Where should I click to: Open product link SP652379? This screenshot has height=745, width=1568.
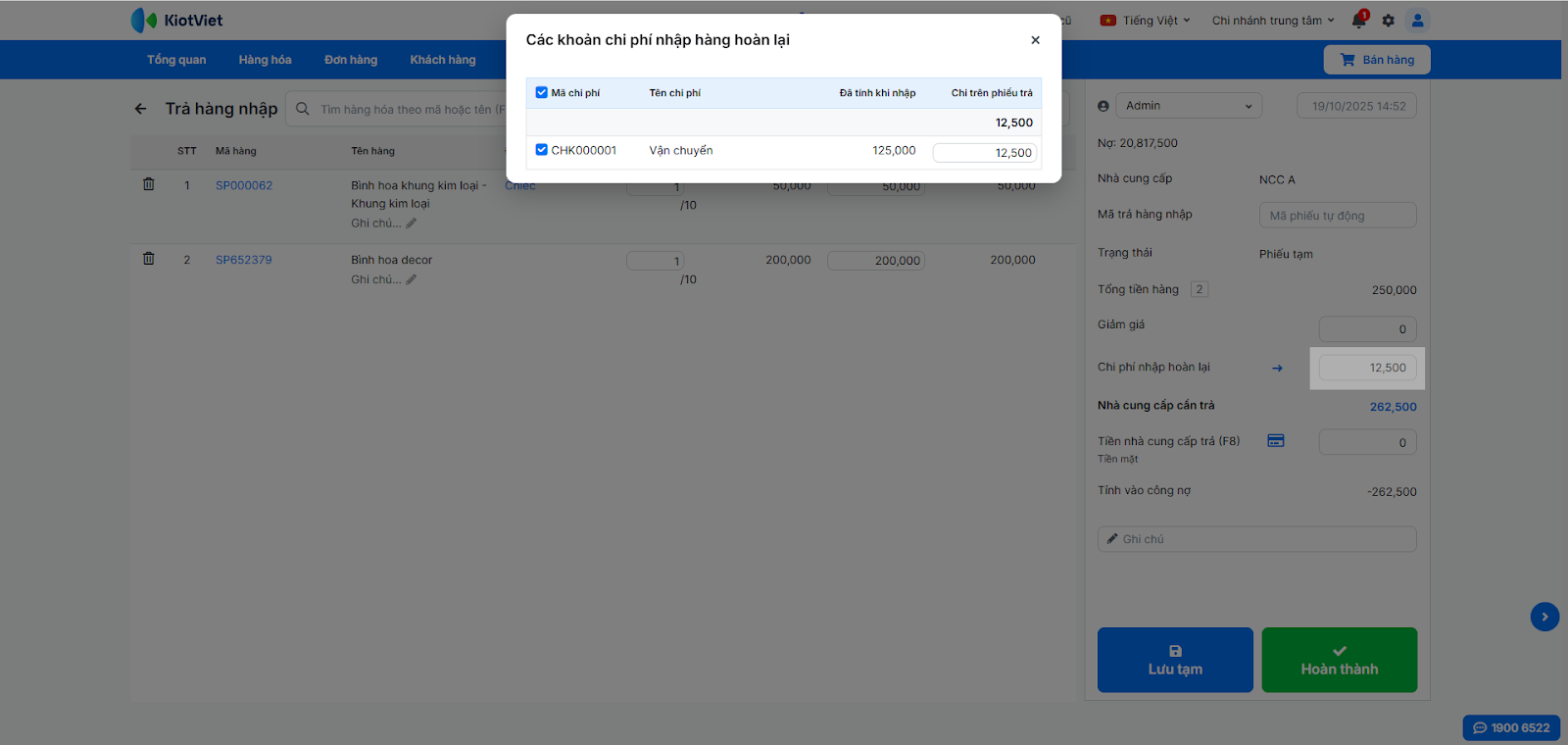244,260
